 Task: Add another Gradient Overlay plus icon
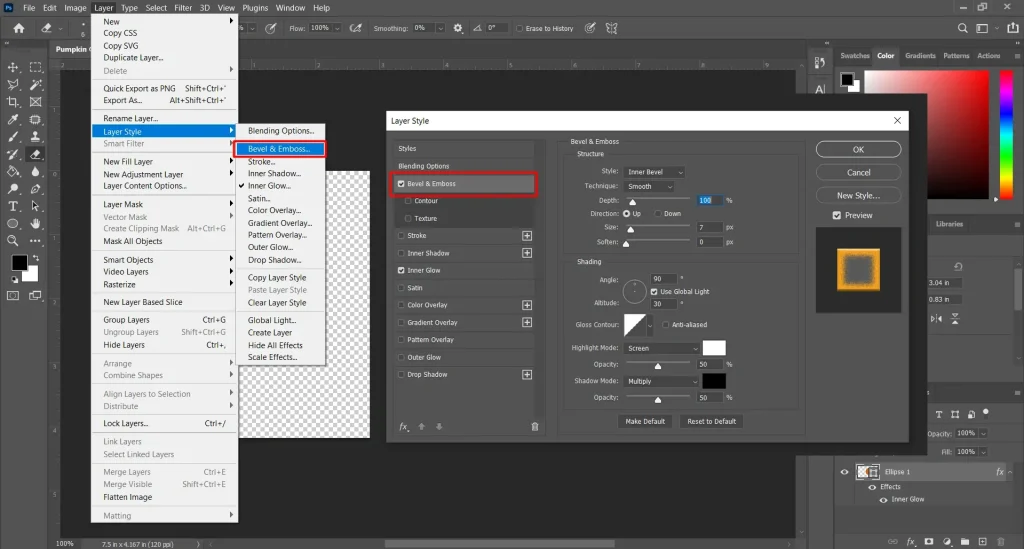click(527, 322)
